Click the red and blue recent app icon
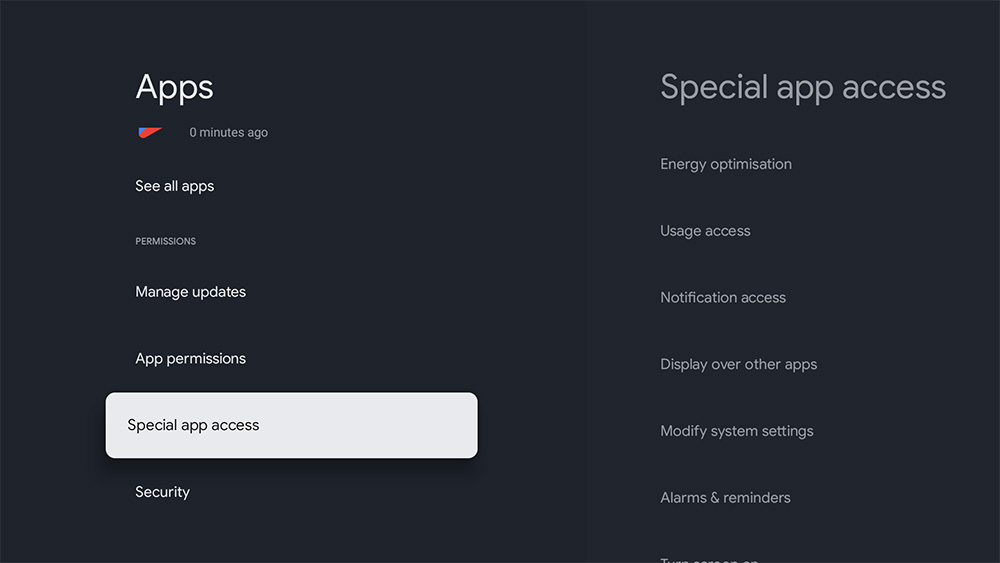The width and height of the screenshot is (1000, 563). (150, 132)
